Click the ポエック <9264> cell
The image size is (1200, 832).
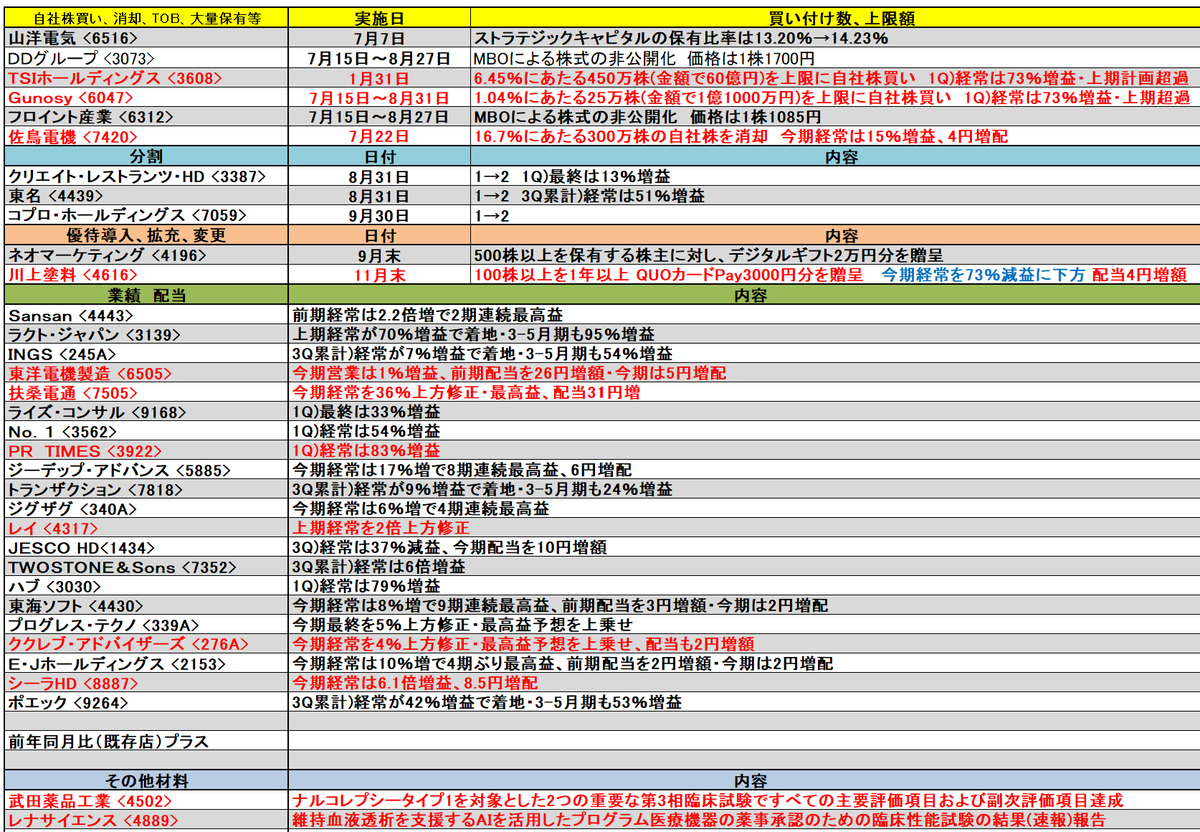(x=147, y=703)
